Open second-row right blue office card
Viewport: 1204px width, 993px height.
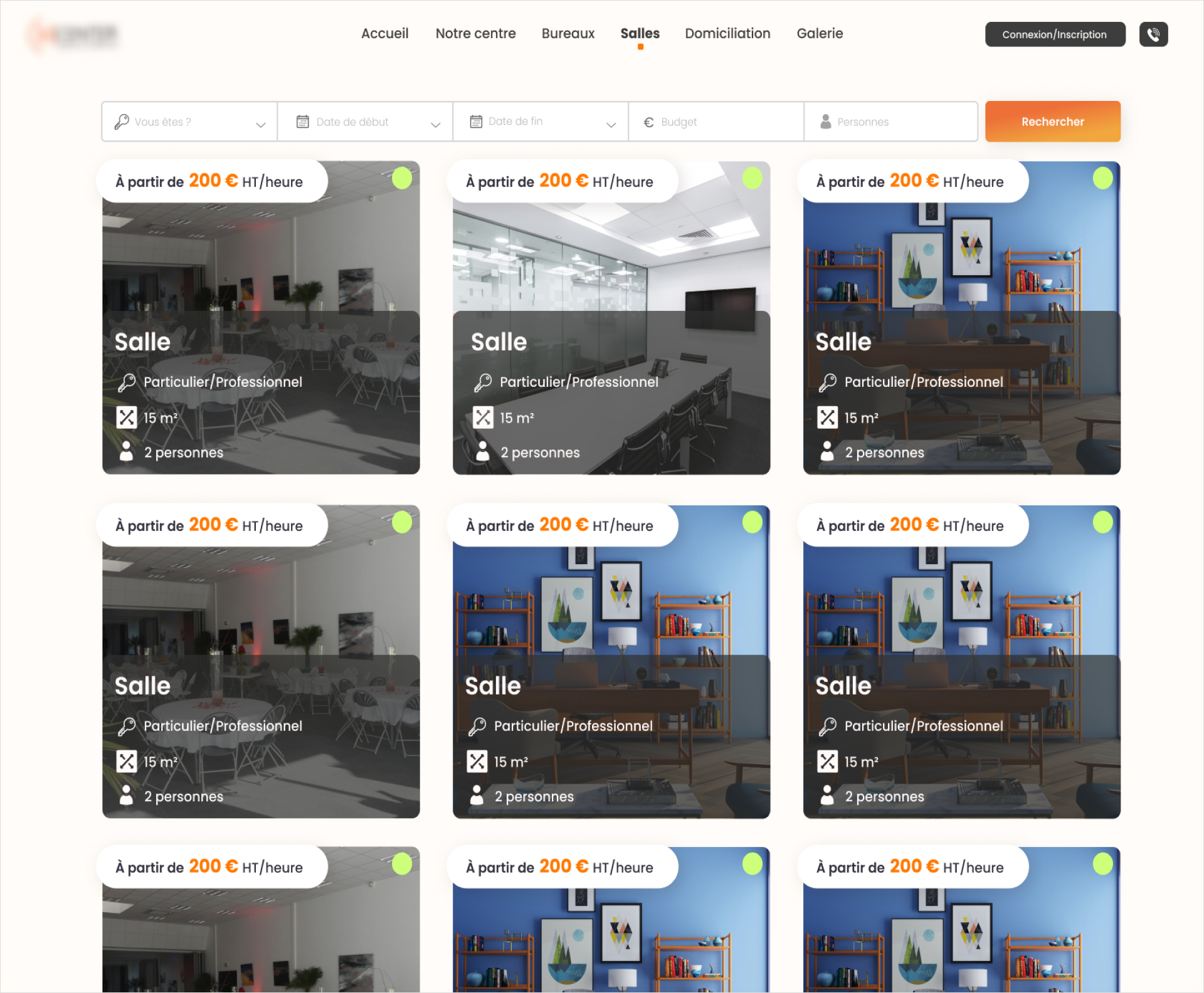[x=961, y=661]
